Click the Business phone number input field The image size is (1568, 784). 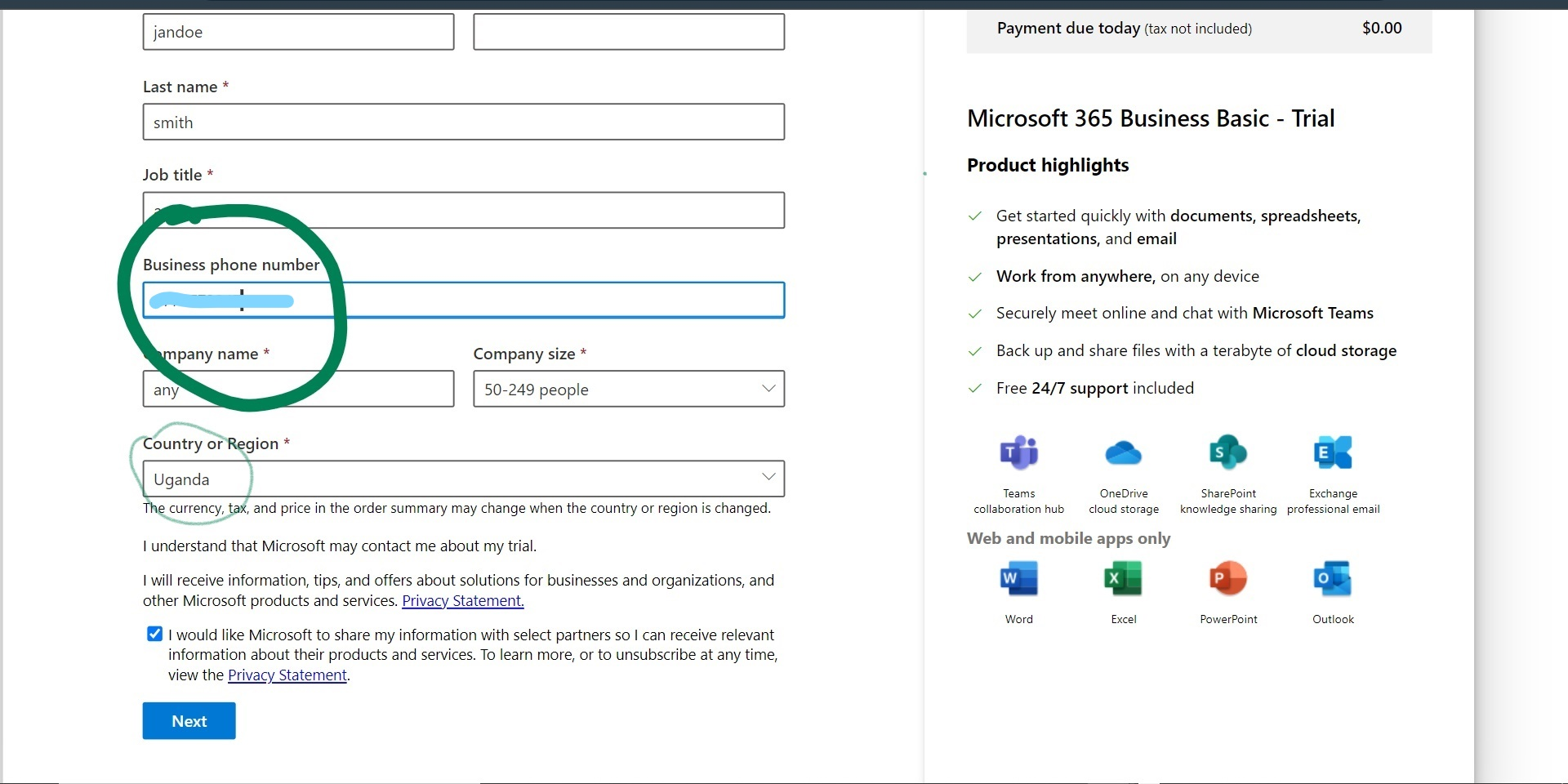pos(464,300)
